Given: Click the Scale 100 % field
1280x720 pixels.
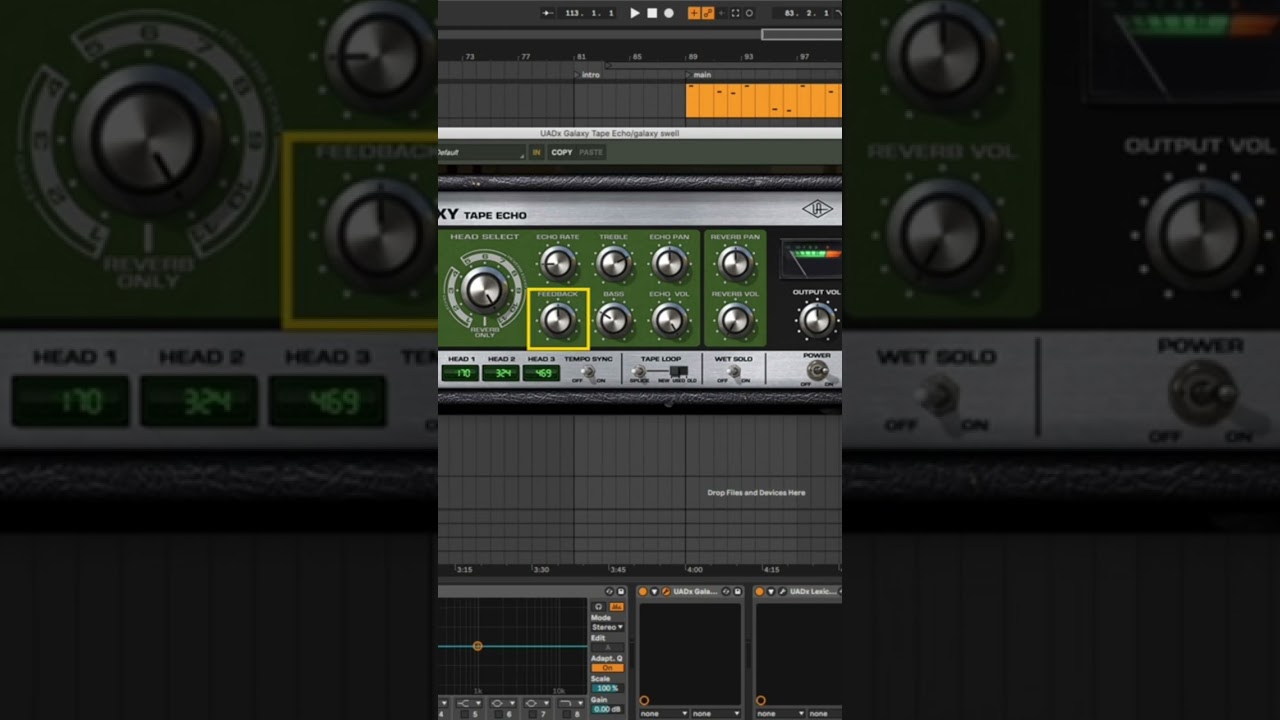Looking at the screenshot, I should click(607, 688).
